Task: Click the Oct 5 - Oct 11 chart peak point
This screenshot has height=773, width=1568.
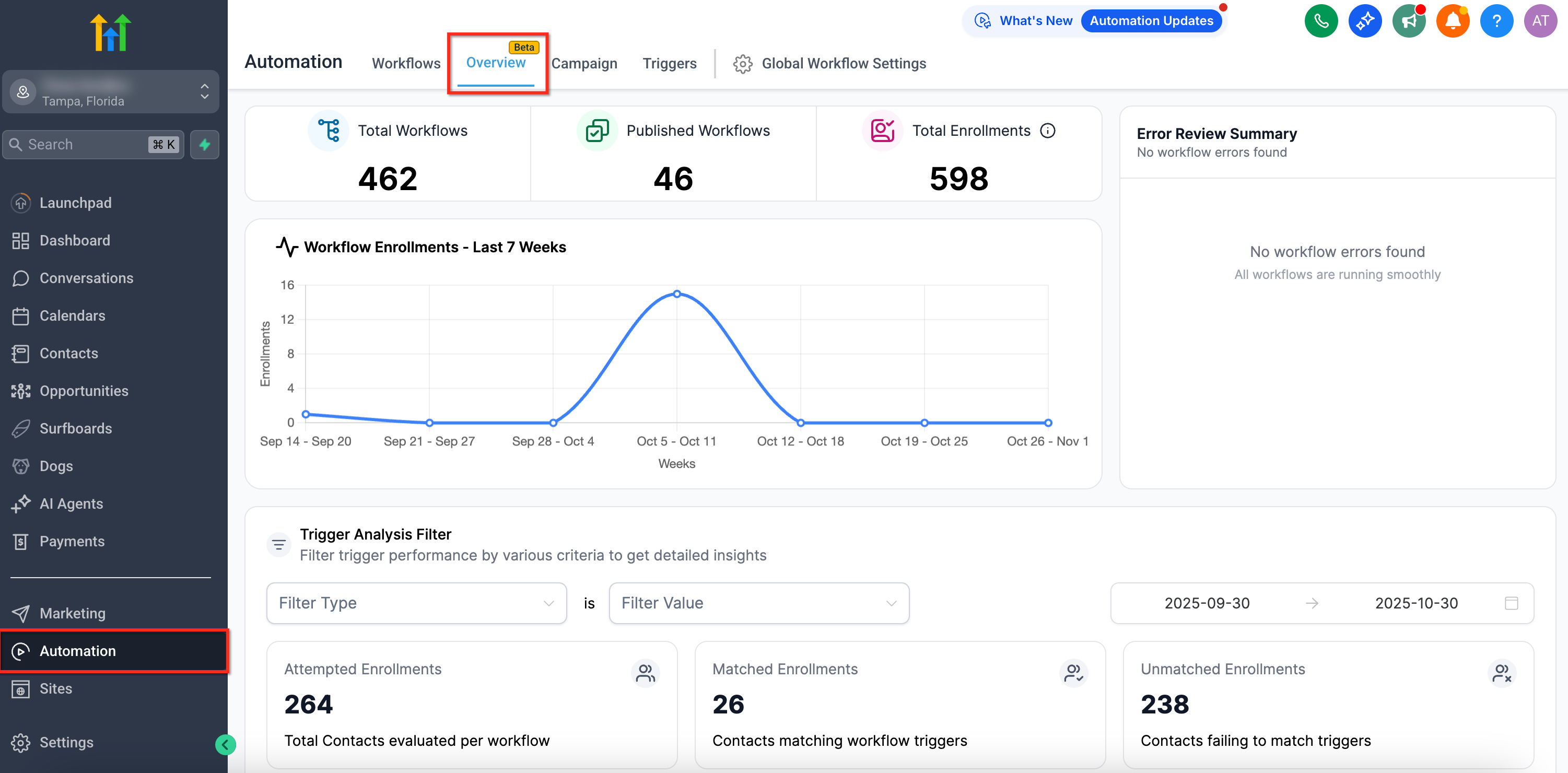Action: coord(676,294)
